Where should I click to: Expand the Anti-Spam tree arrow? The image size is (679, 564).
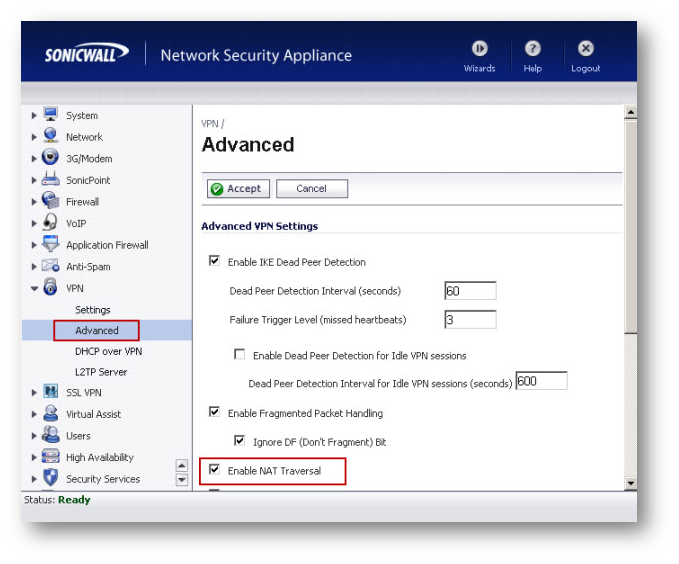pyautogui.click(x=34, y=267)
